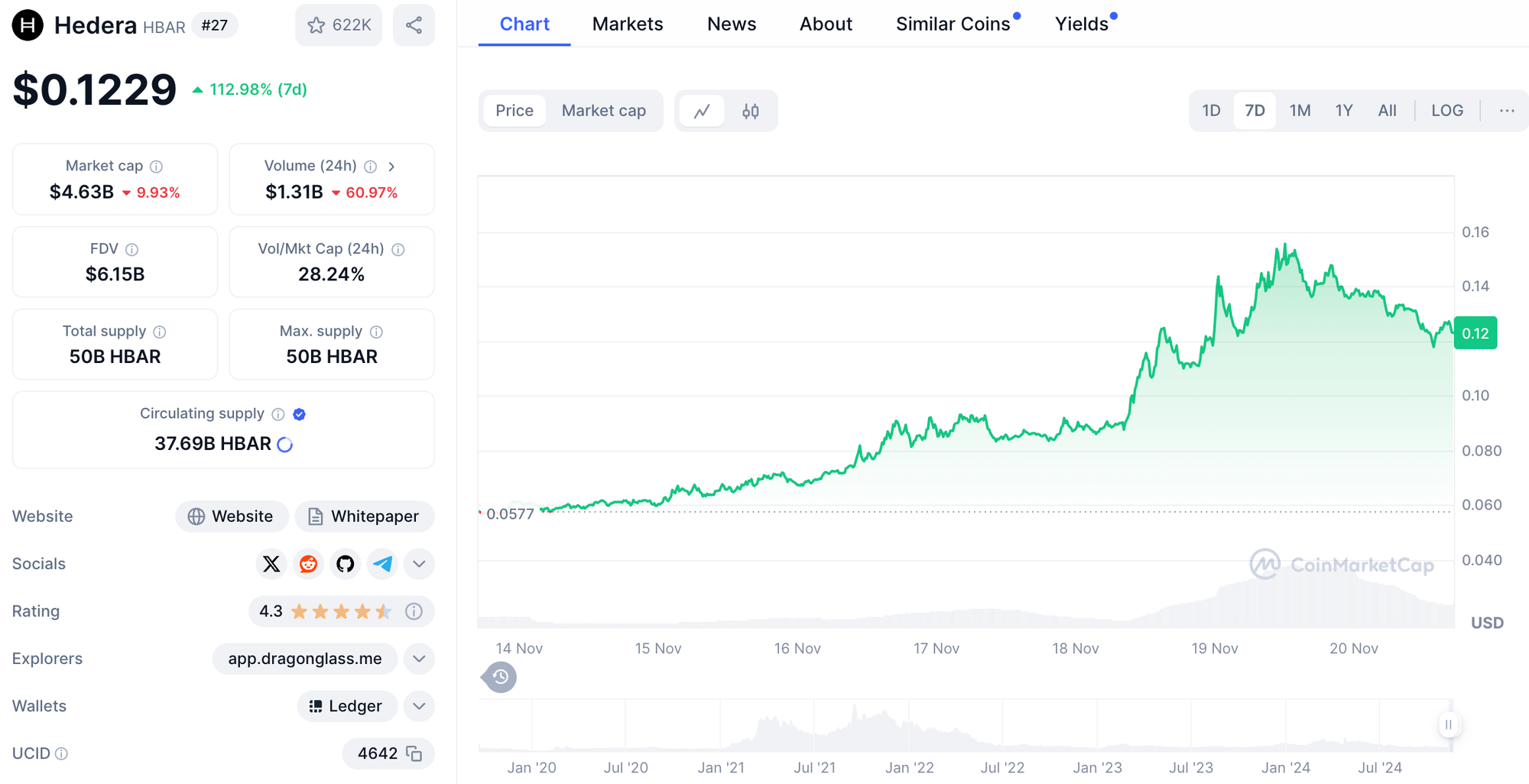This screenshot has width=1529, height=784.
Task: Open Hedera's Reddit community link
Action: coord(308,564)
